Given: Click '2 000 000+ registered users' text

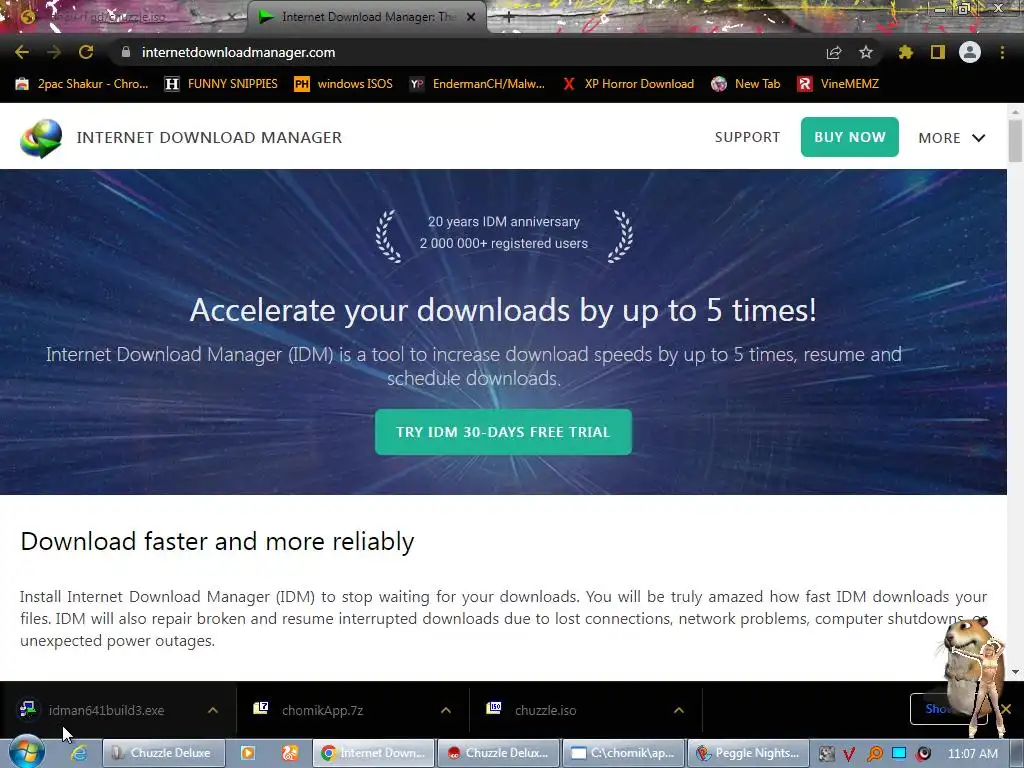Looking at the screenshot, I should point(504,244).
